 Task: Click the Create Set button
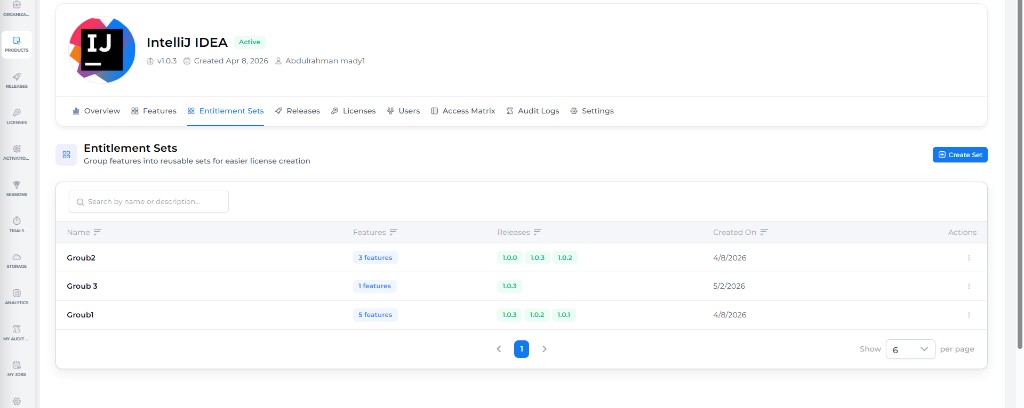pyautogui.click(x=960, y=155)
